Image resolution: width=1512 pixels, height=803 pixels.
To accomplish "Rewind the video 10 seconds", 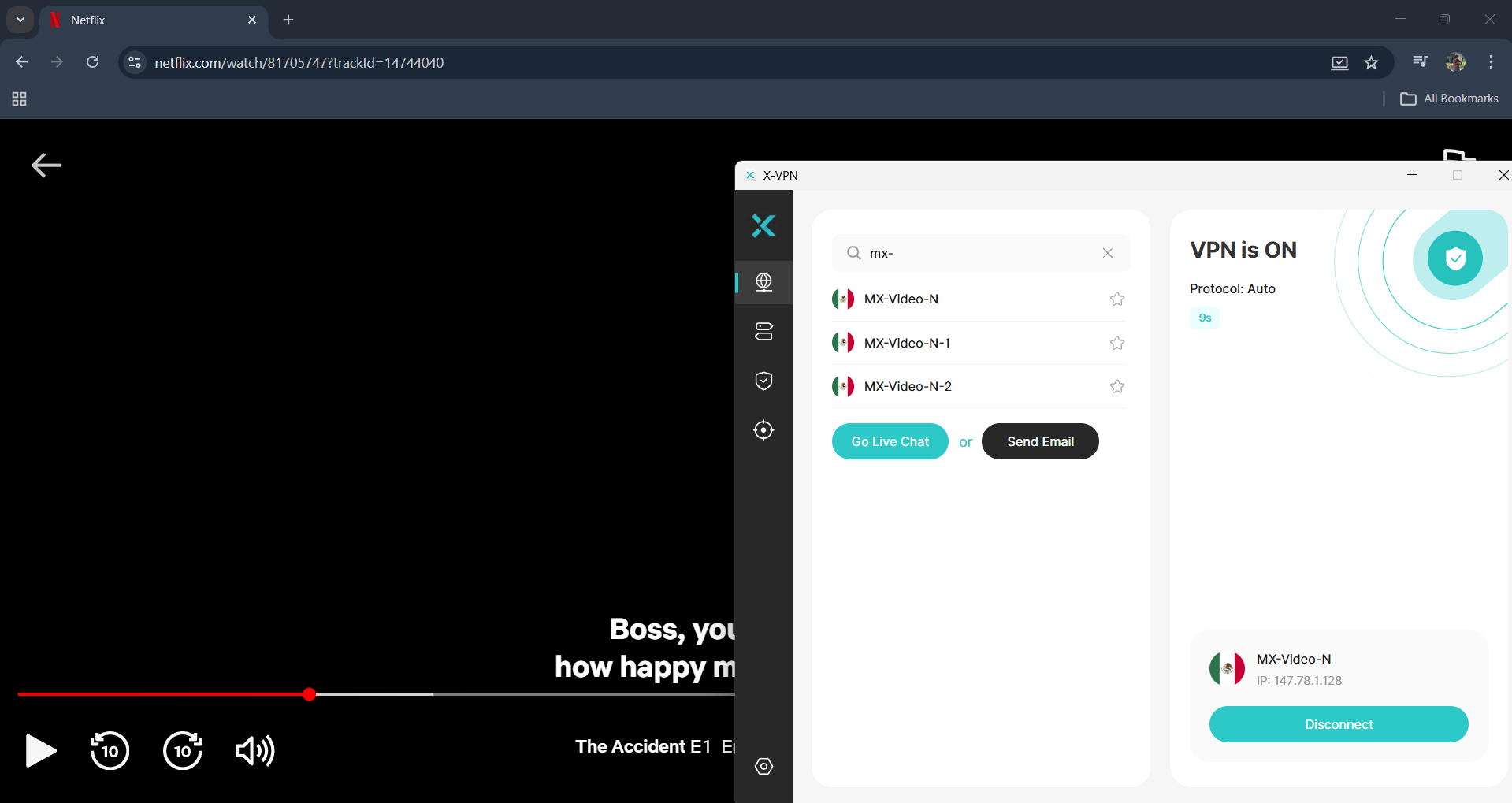I will 110,750.
